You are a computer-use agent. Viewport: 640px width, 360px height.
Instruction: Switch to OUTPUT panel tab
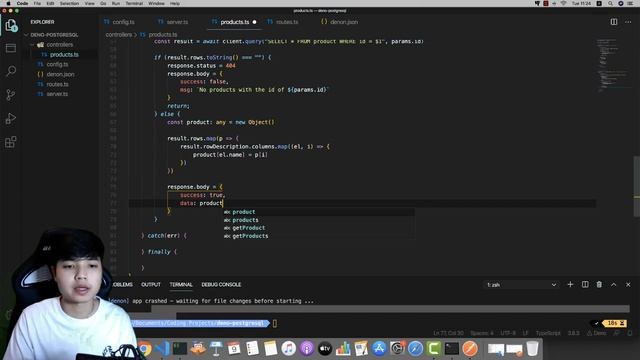pyautogui.click(x=151, y=284)
